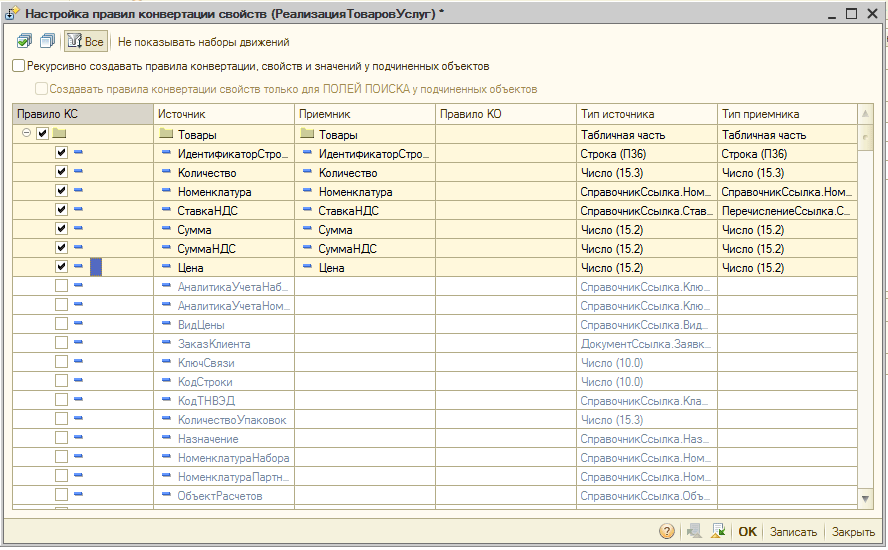Screen dimensions: 888x550
Task: Check the ВидЦены row checkbox
Action: point(61,324)
